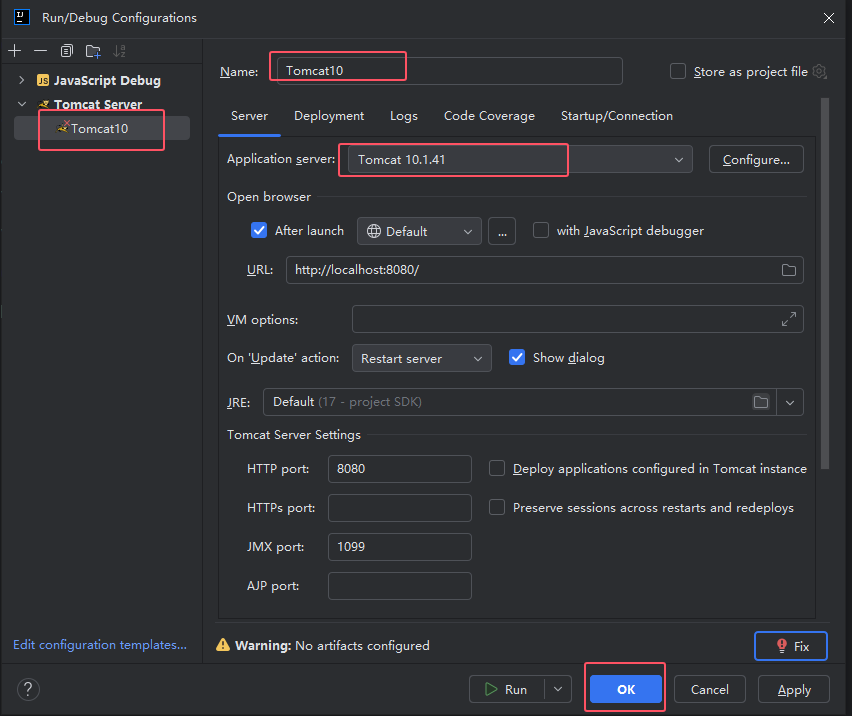Viewport: 852px width, 716px height.
Task: Open the help question mark
Action: pyautogui.click(x=28, y=689)
